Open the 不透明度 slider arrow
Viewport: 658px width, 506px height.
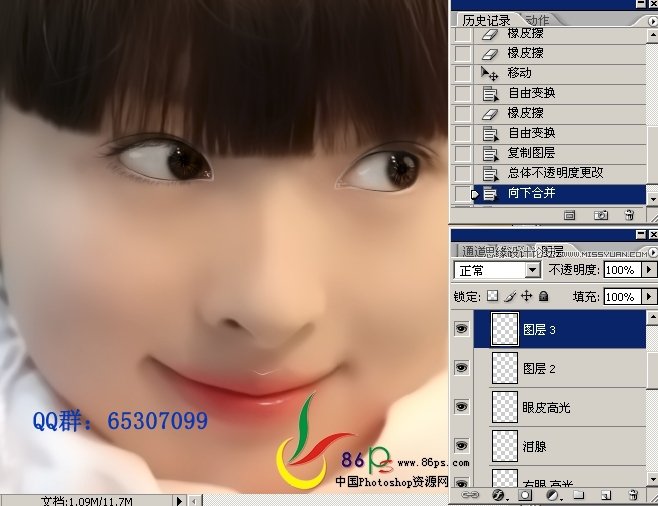(649, 270)
